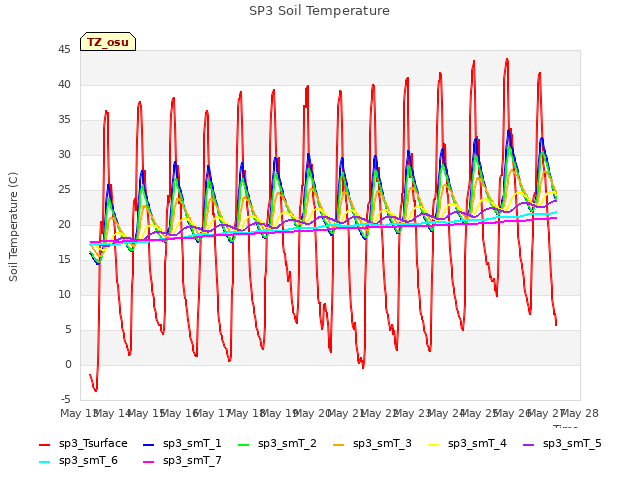This screenshot has width=640, height=480.
Task: Toggle sp3_smT_5 legend entry
Action: pyautogui.click(x=562, y=444)
